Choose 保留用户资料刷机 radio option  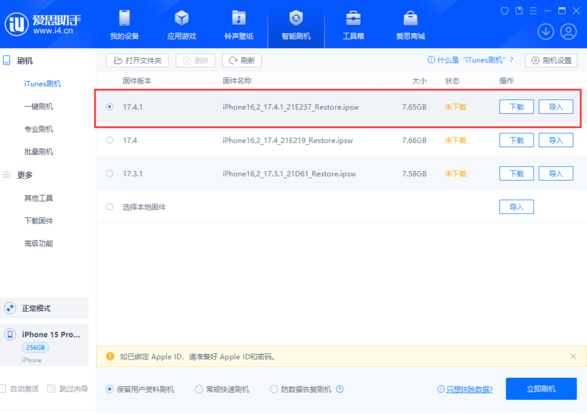(x=109, y=389)
